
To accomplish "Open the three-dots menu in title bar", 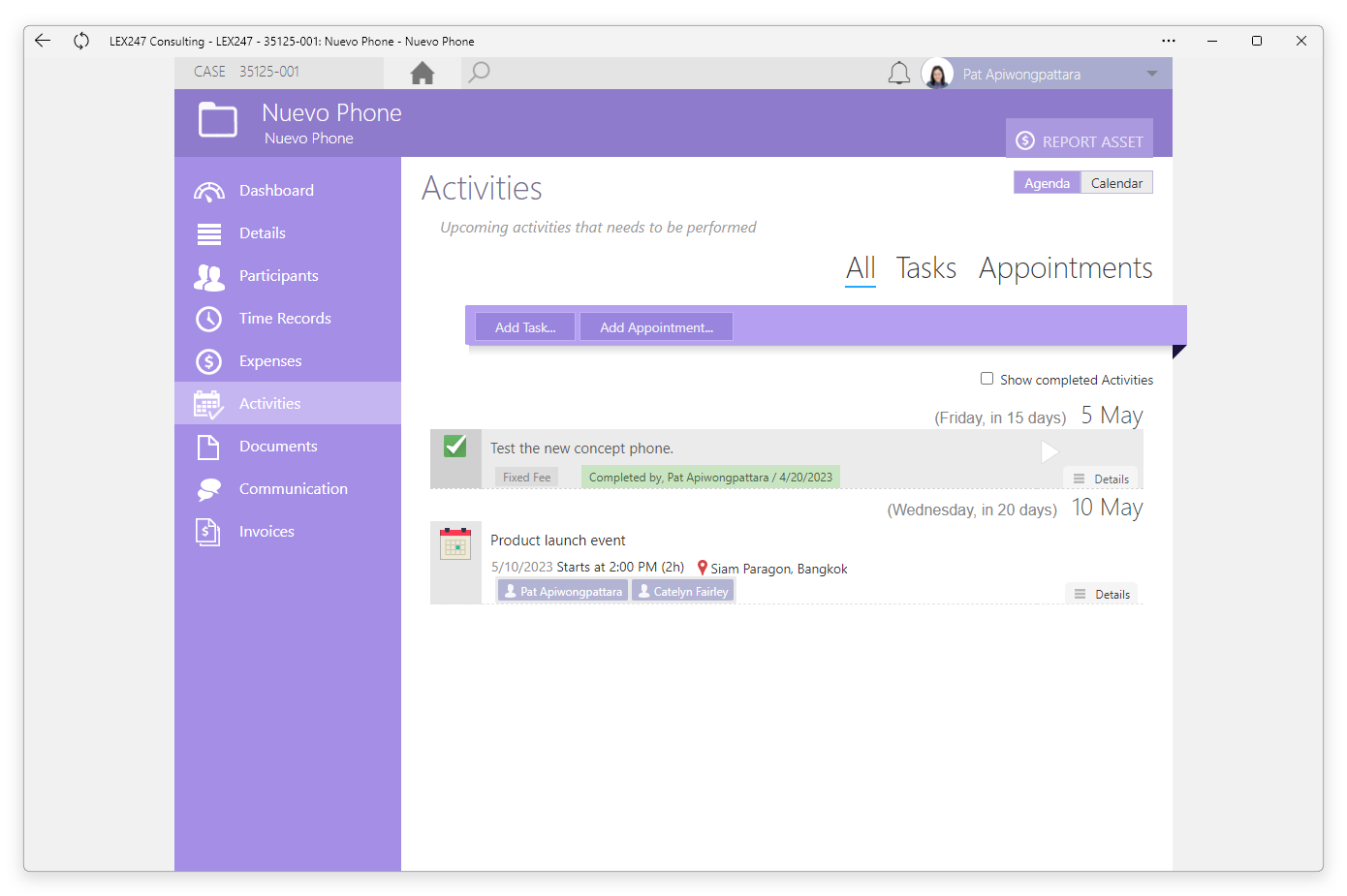I will (1169, 41).
